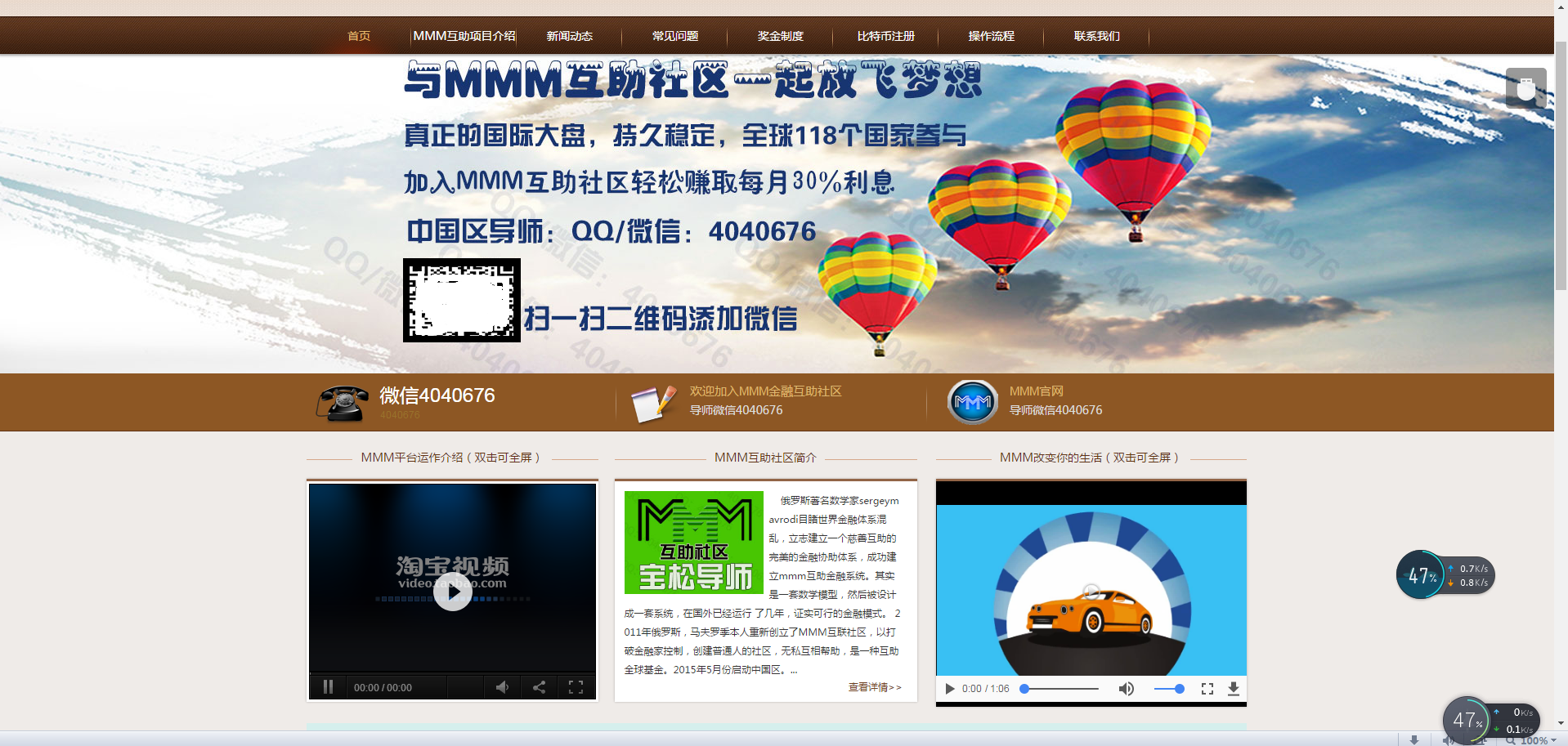1568x746 pixels.
Task: Click the round blue MMM logo icon
Action: [972, 402]
